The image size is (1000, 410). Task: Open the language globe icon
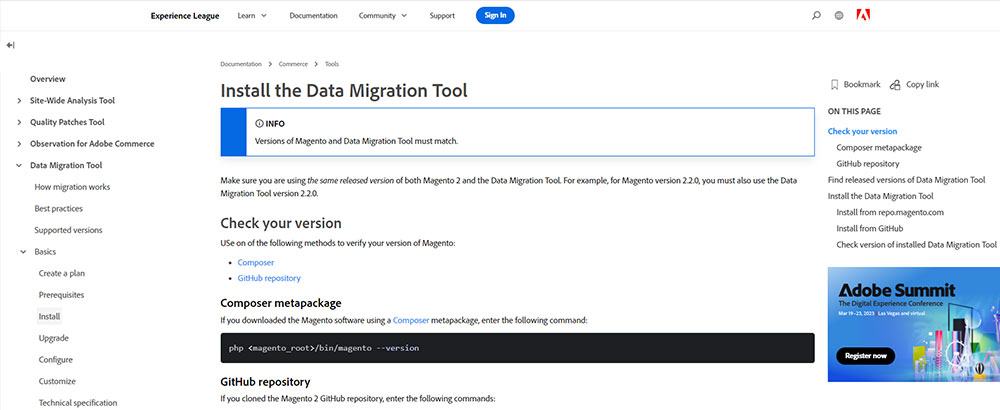coord(839,16)
